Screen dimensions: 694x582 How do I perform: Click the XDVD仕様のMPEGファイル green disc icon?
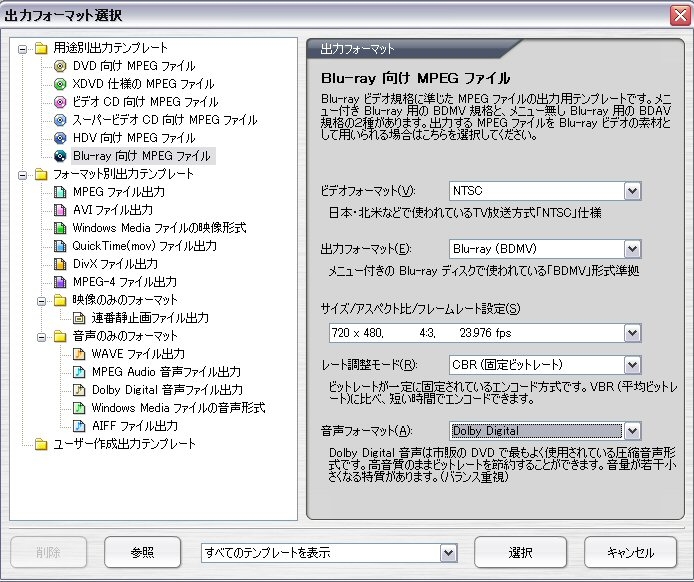click(x=60, y=84)
